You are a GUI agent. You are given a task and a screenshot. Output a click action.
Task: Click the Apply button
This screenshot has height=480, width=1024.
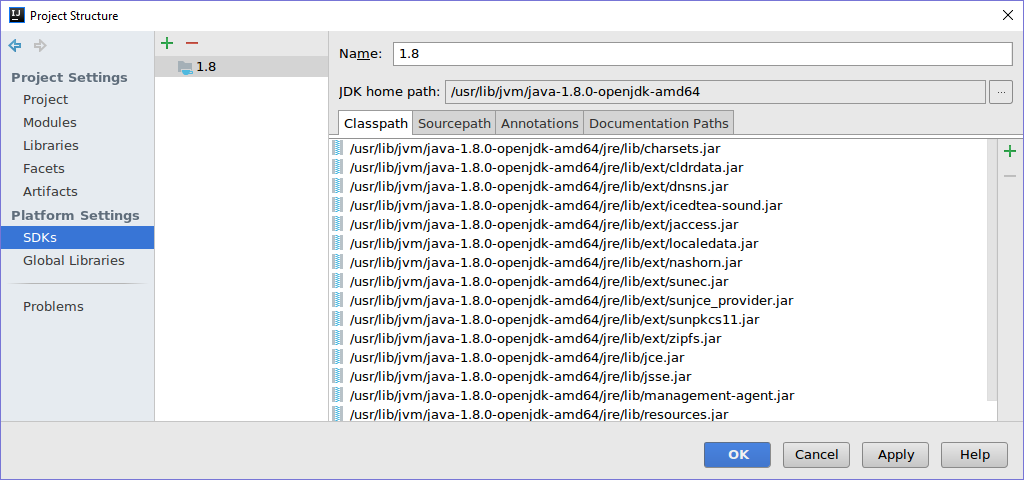tap(895, 455)
